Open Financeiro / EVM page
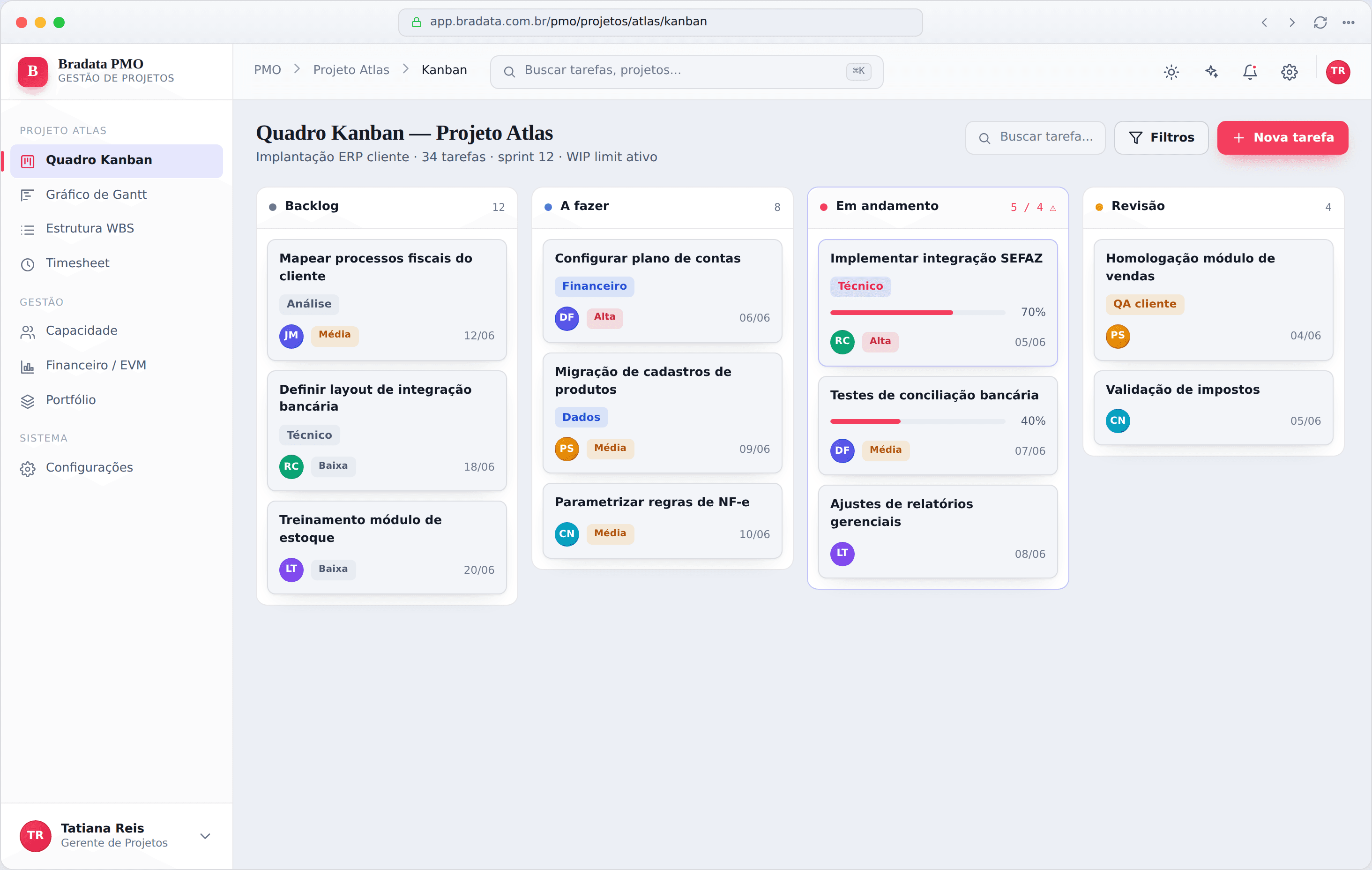The height and width of the screenshot is (870, 1372). click(x=116, y=366)
